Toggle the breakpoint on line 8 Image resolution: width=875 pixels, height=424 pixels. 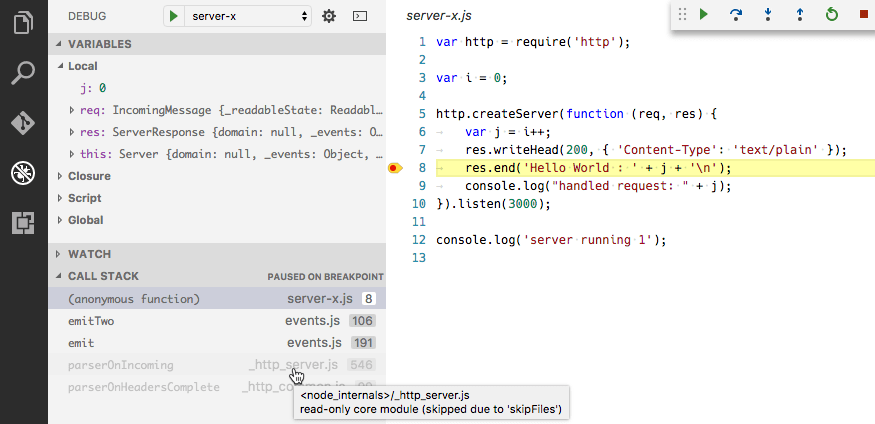coord(394,168)
